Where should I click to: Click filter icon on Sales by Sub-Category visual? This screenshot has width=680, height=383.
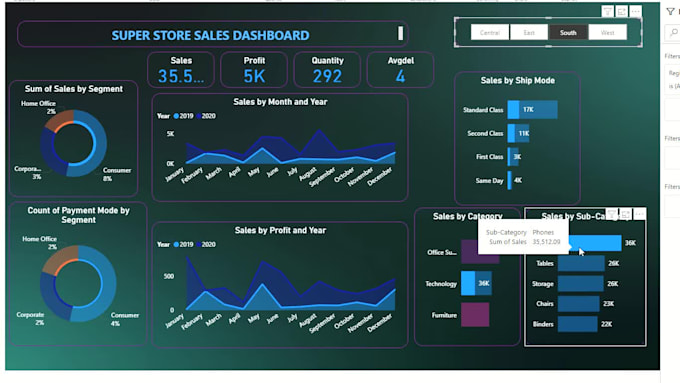coord(612,214)
